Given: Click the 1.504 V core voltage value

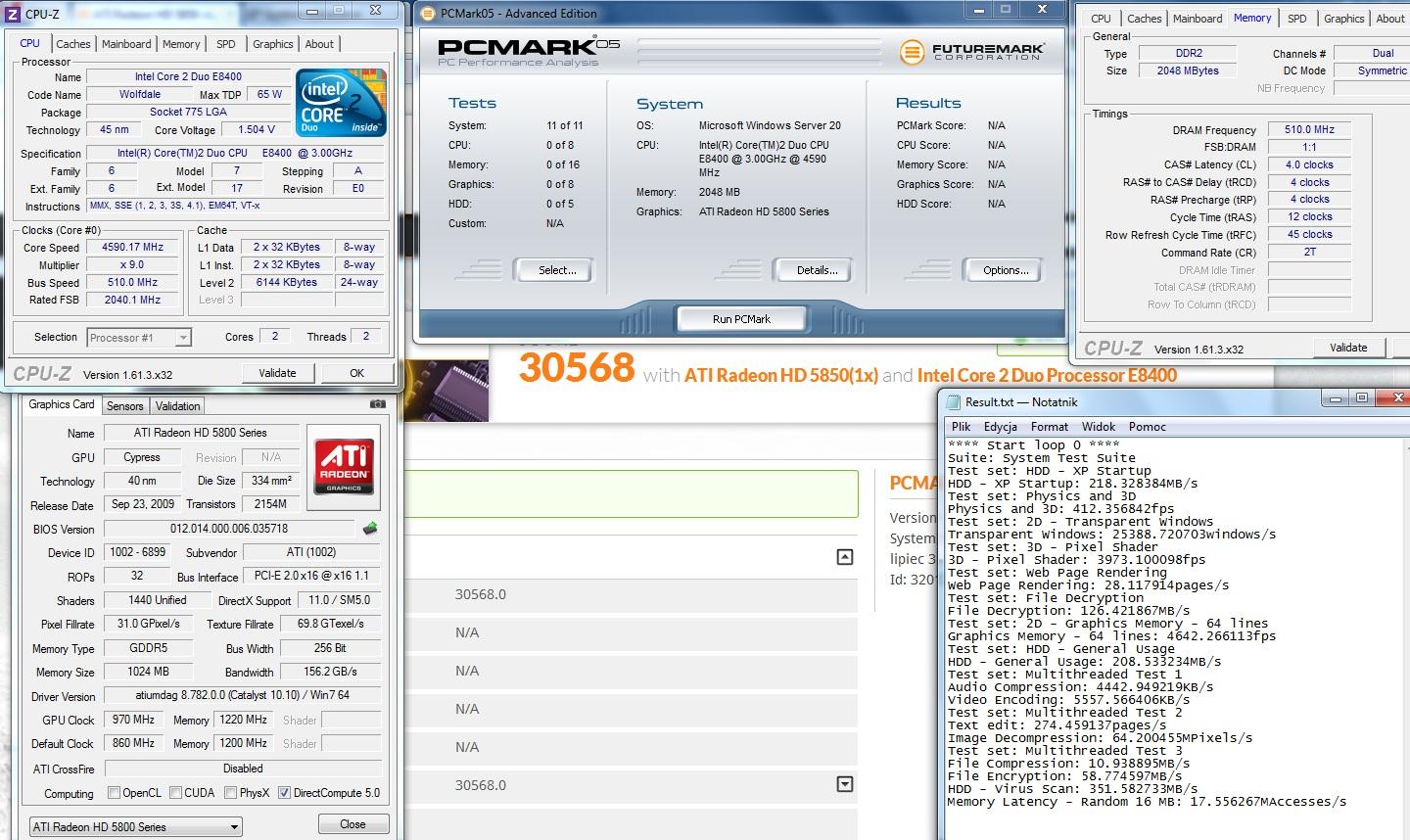Looking at the screenshot, I should [x=257, y=129].
